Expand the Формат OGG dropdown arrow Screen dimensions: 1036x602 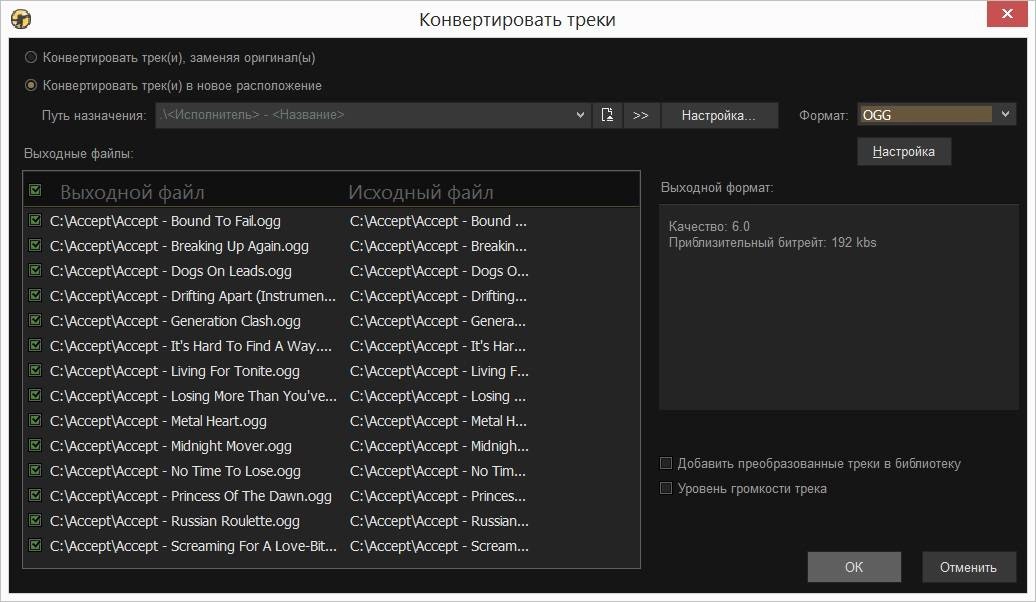click(x=1005, y=114)
